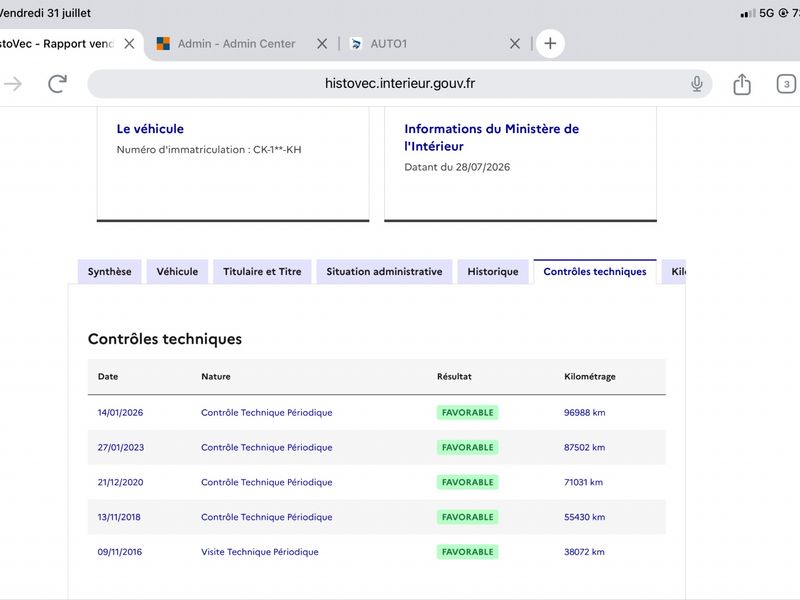The height and width of the screenshot is (600, 800).
Task: Click FAVORABLE badge in 09/11/2016 row
Action: (467, 552)
